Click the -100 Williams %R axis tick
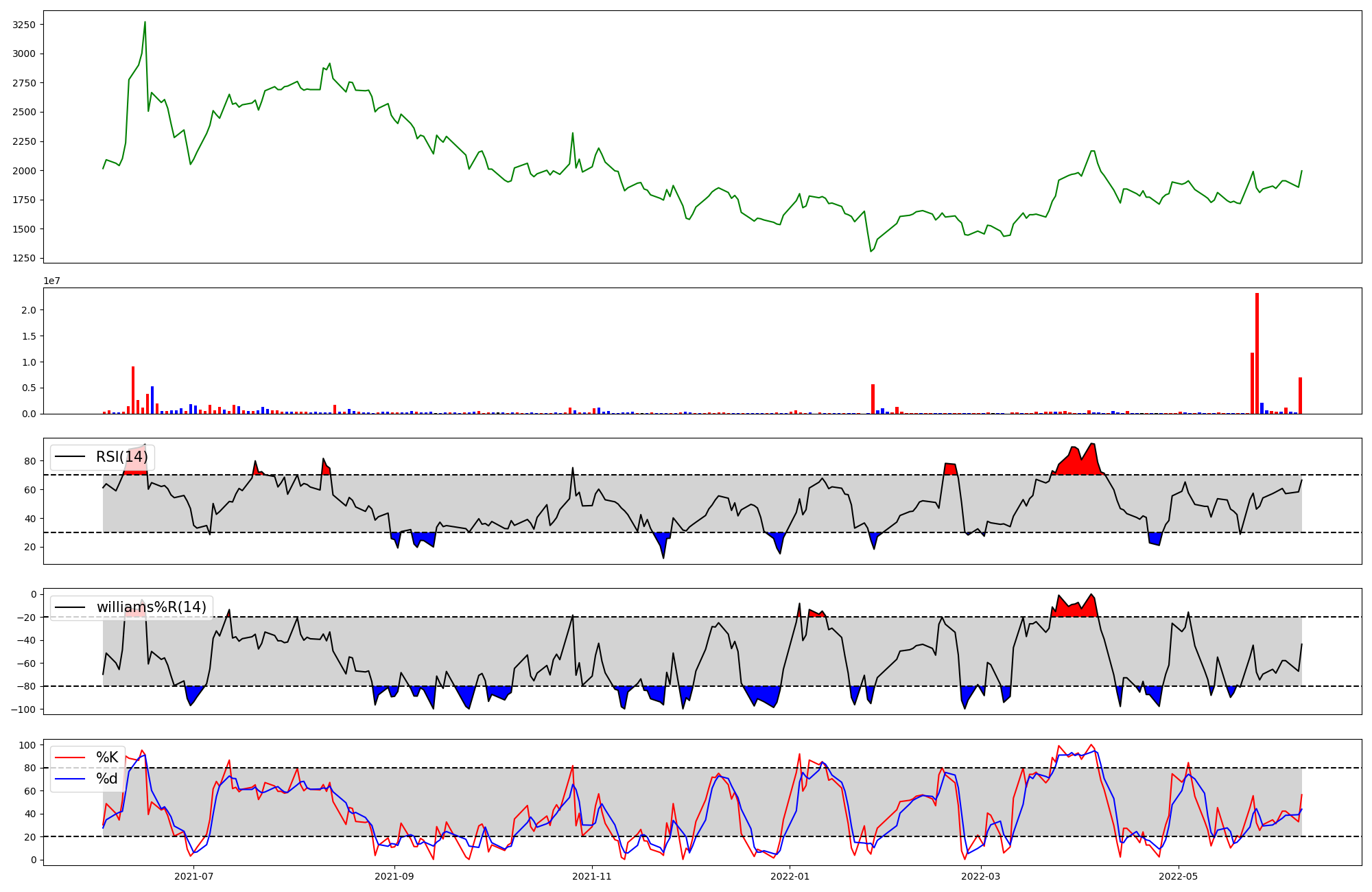 click(x=23, y=709)
